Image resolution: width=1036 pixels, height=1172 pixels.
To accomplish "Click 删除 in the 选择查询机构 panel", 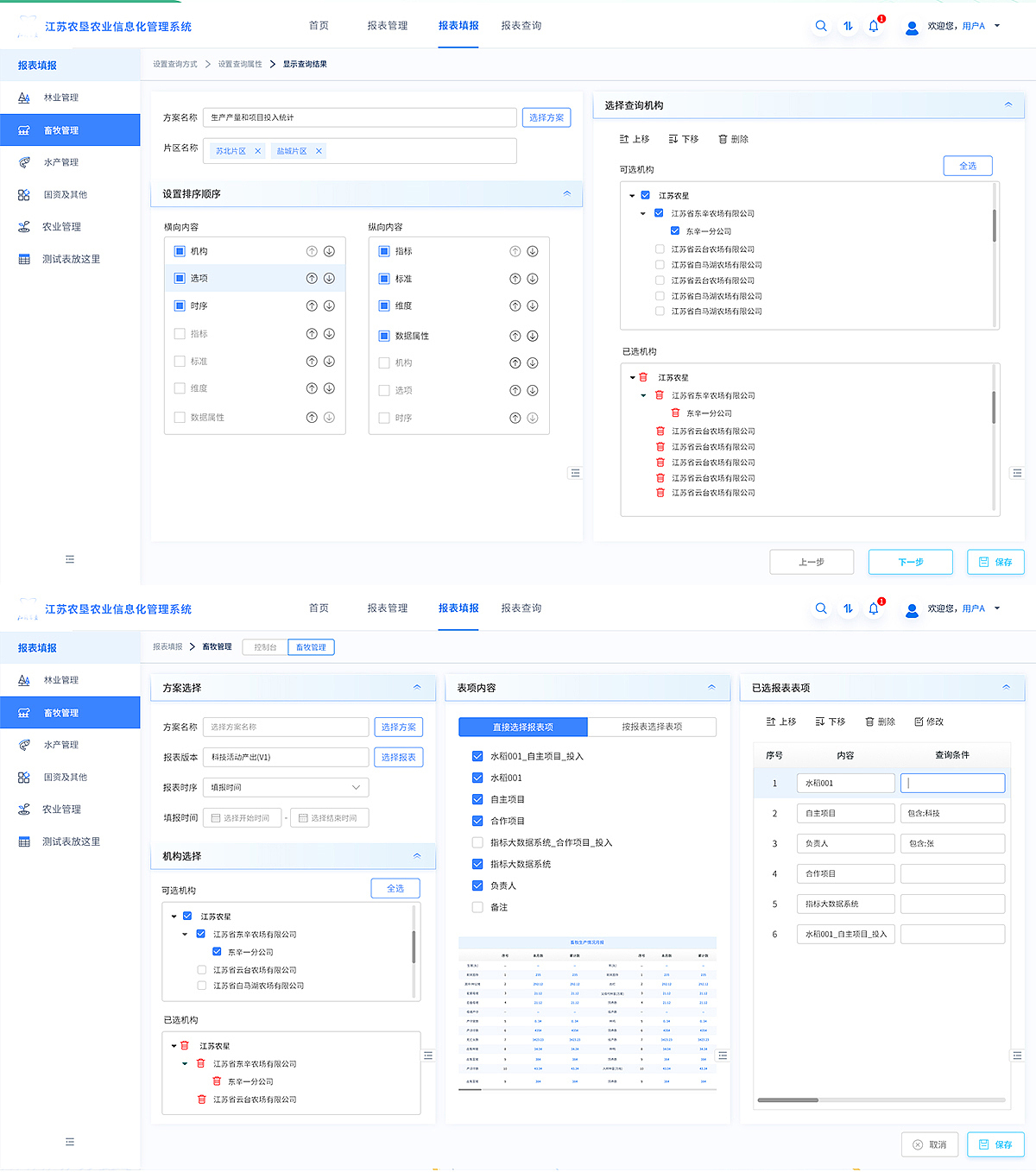I will click(x=734, y=139).
